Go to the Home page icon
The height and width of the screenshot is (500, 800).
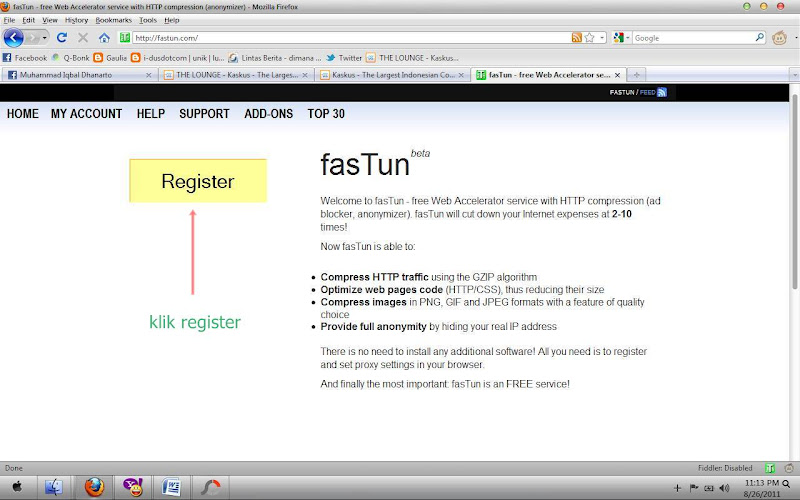[x=104, y=38]
